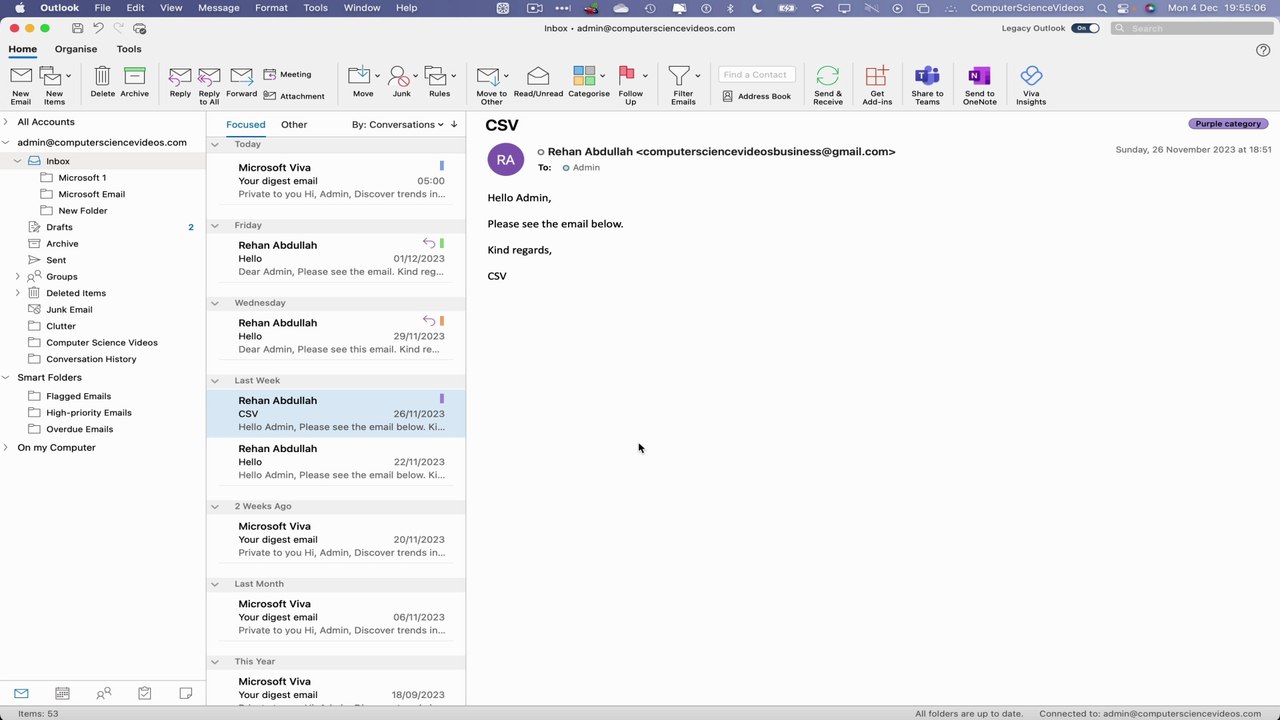Expand the On my Computer section

[x=6, y=447]
